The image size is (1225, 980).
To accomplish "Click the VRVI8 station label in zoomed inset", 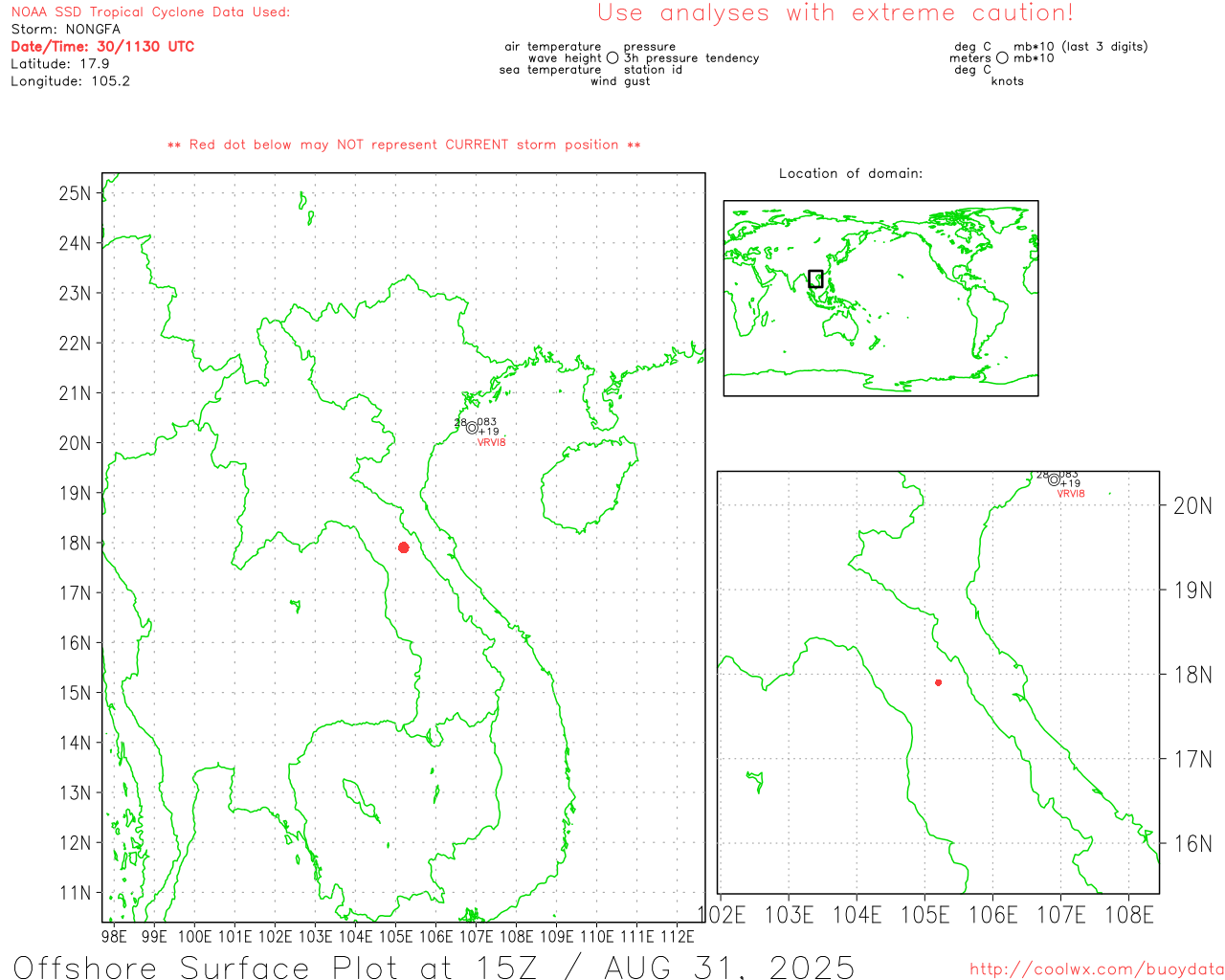I will [x=1071, y=494].
